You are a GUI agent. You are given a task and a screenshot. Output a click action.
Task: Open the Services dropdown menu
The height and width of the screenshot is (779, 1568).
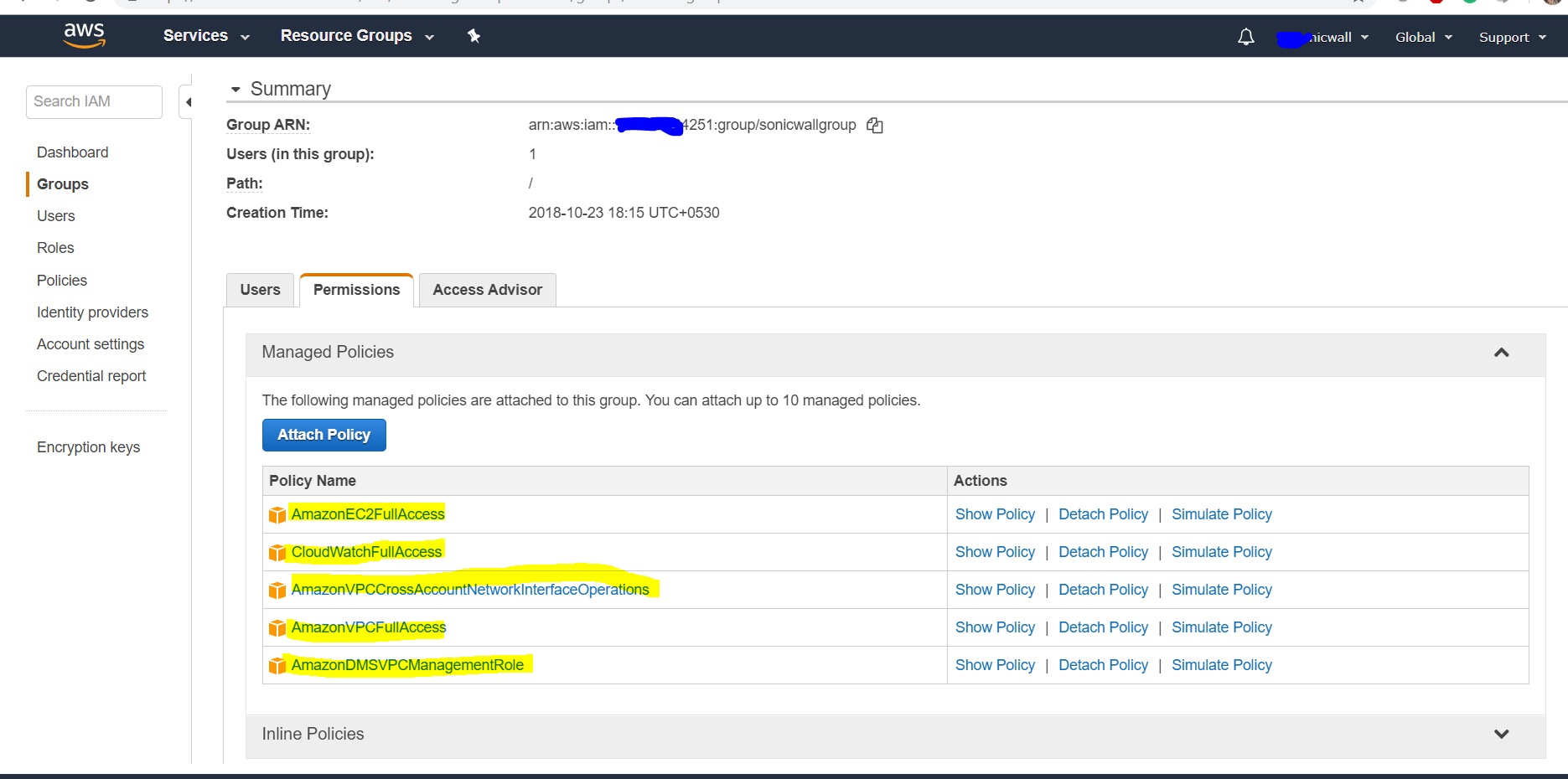[206, 36]
